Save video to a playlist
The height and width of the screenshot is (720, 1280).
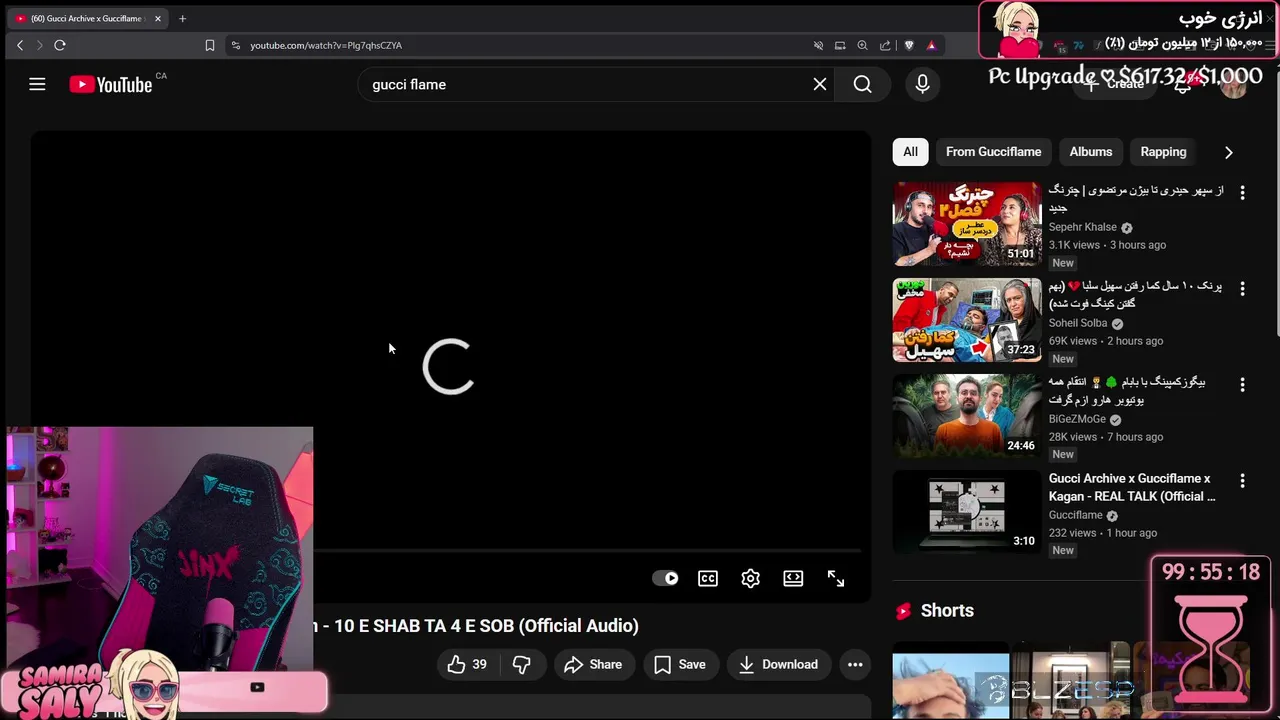(680, 665)
